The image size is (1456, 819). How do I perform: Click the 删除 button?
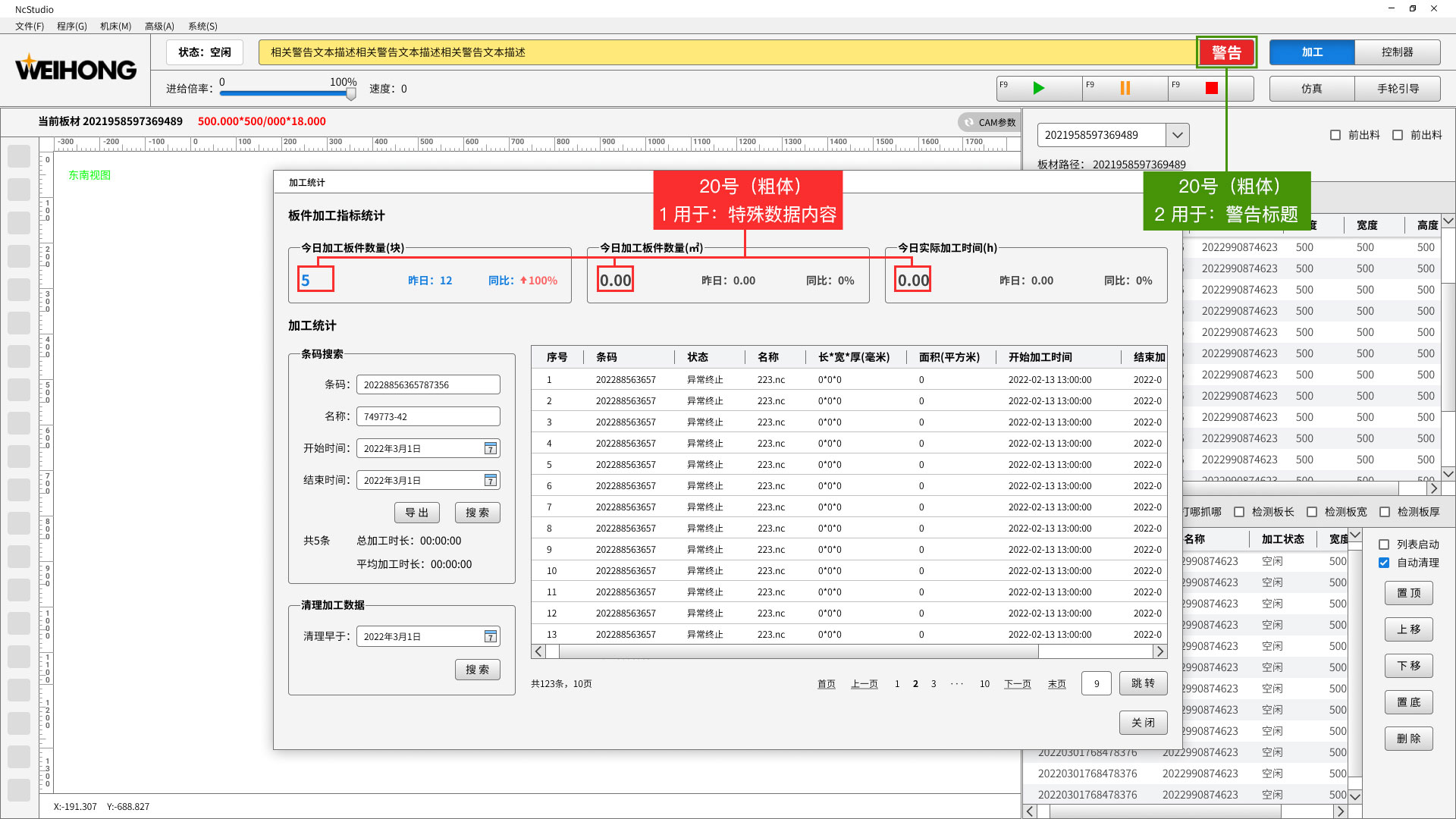(x=1409, y=739)
